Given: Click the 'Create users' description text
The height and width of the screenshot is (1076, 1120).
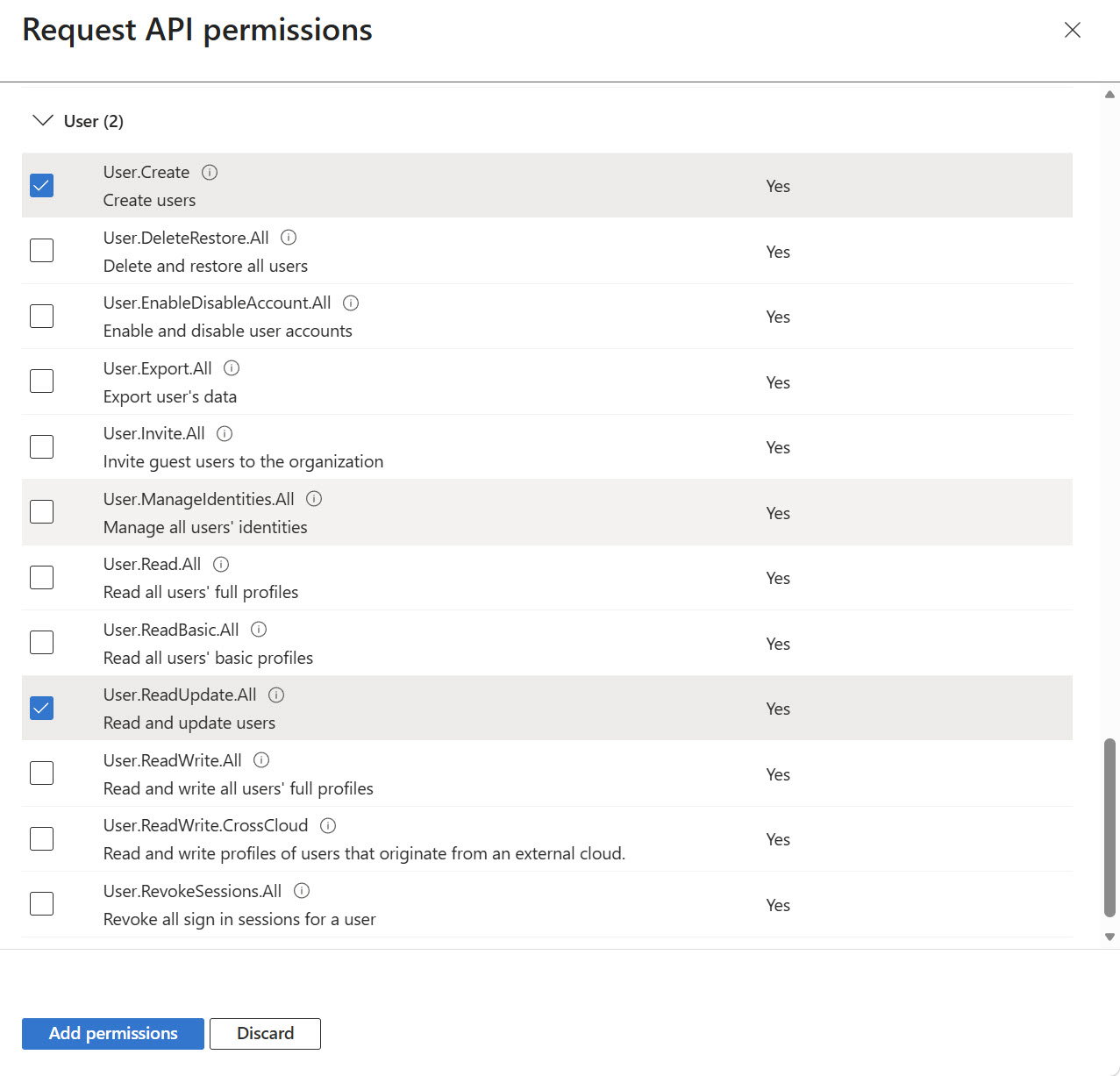Looking at the screenshot, I should click(x=149, y=201).
